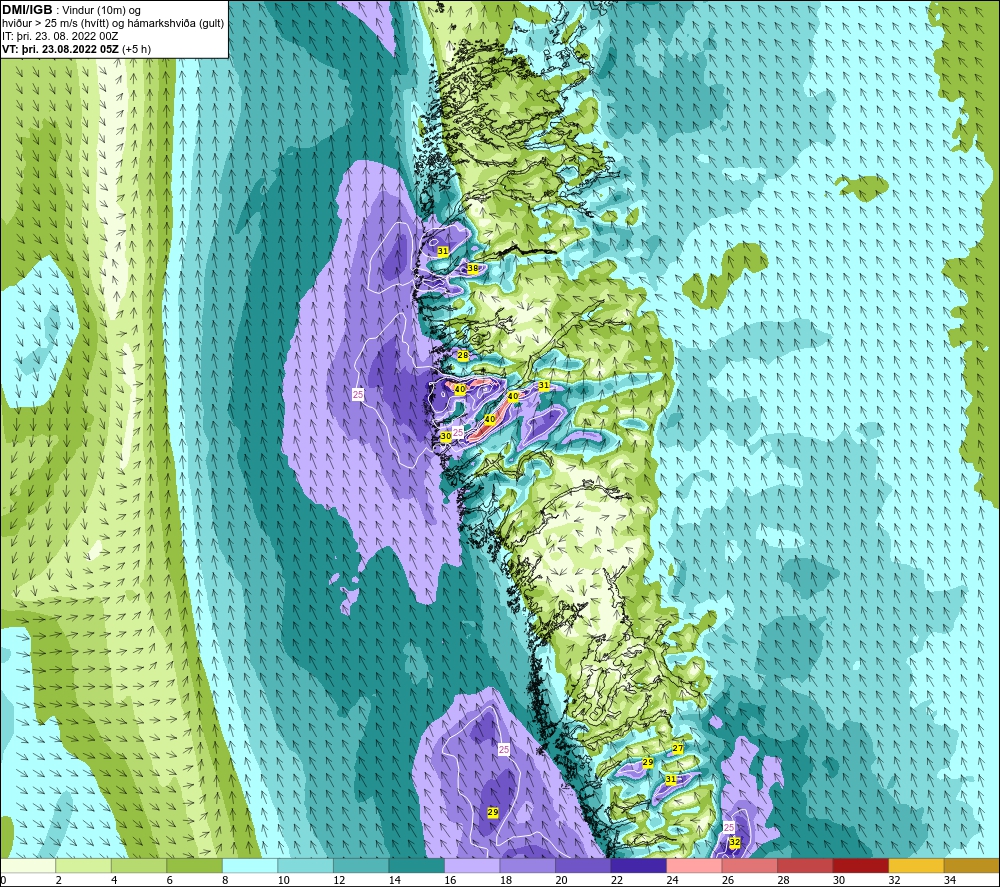Click the legend scale number 6
The width and height of the screenshot is (1000, 887).
pyautogui.click(x=169, y=880)
